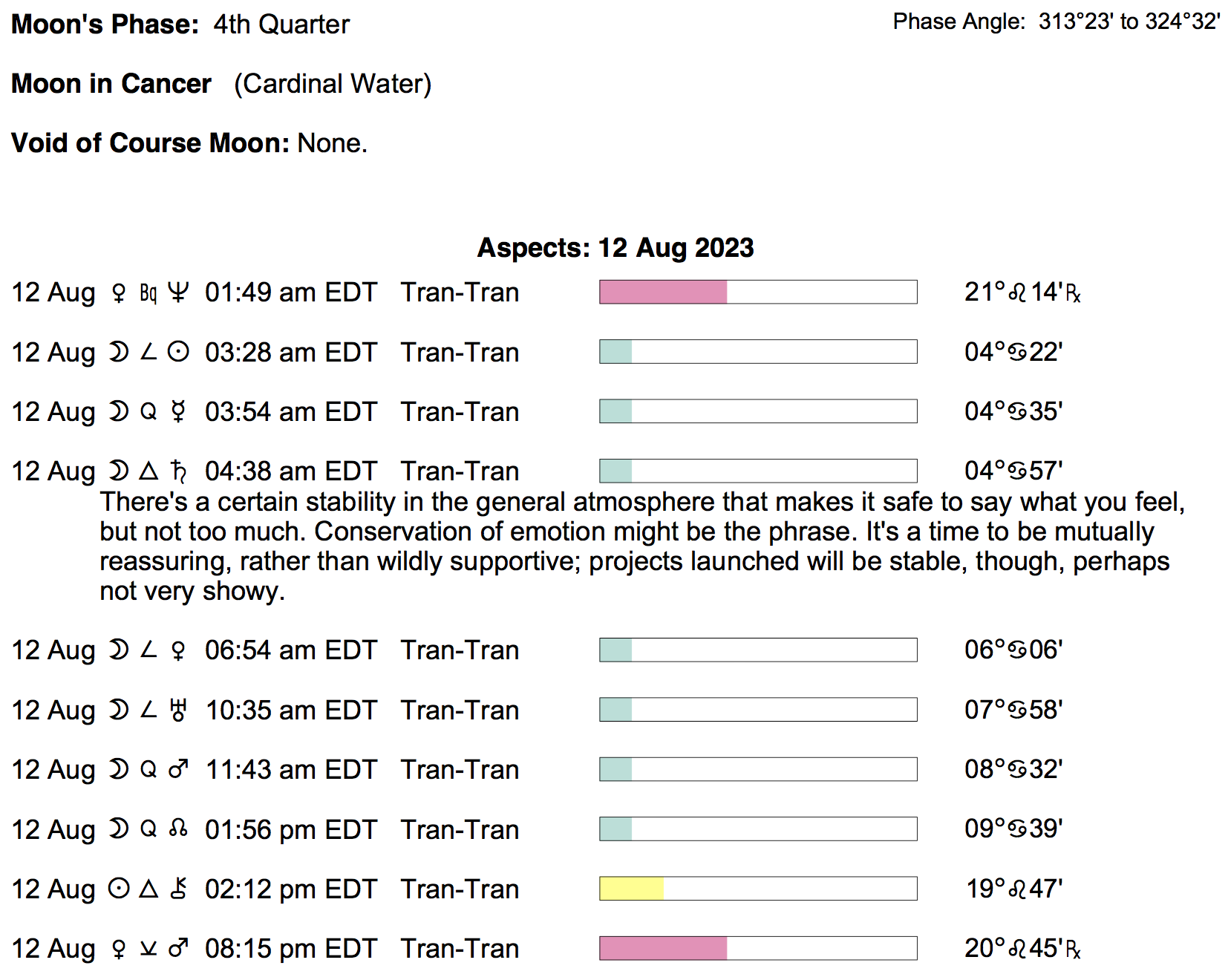Click the pink strength bar for Venus-Neptune
The image size is (1231, 980).
[663, 293]
